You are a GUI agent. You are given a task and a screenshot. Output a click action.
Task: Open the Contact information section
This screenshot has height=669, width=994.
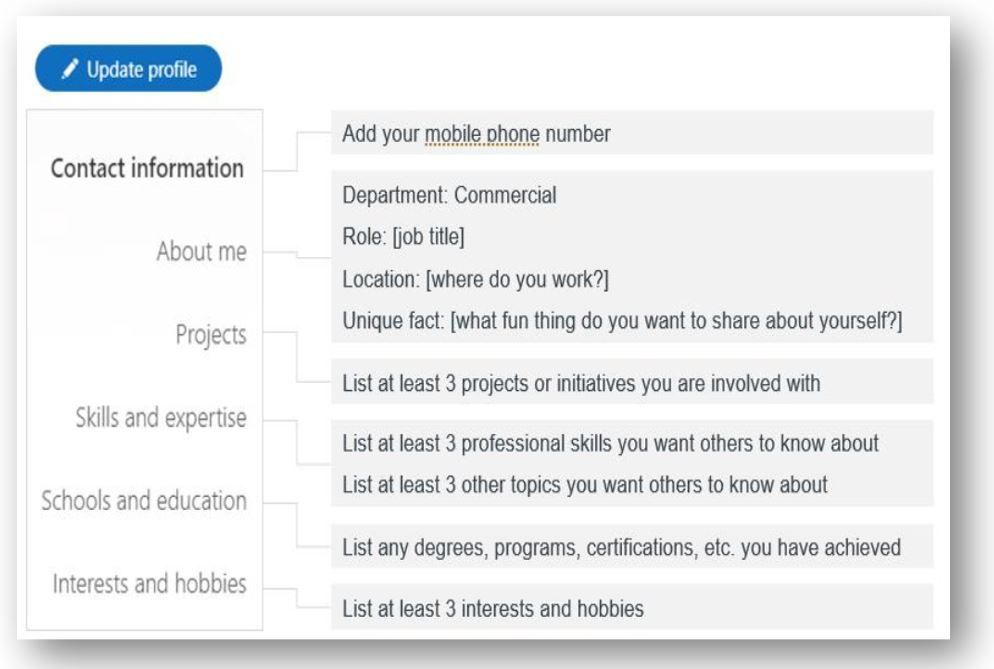(147, 168)
